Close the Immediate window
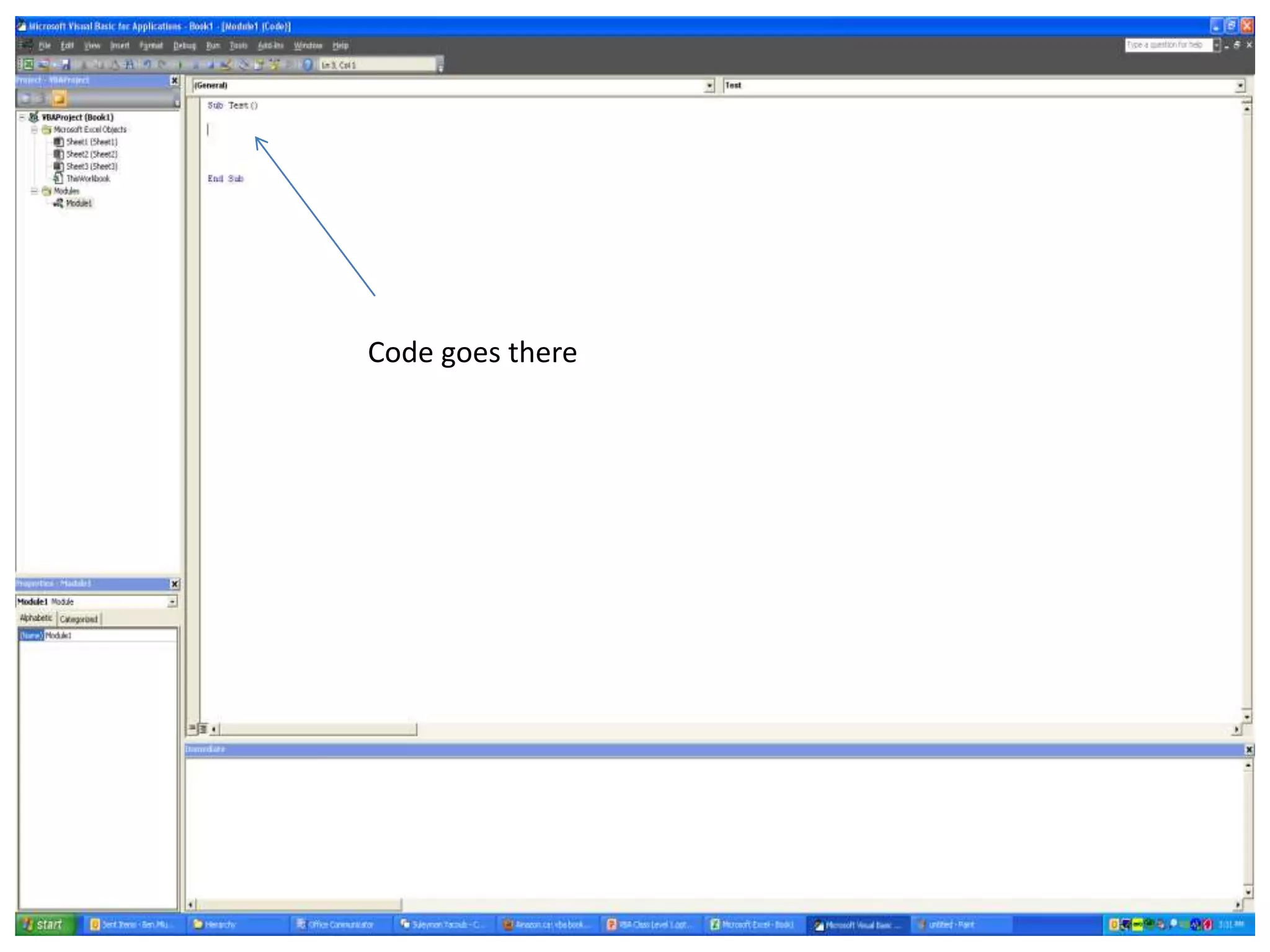The width and height of the screenshot is (1270, 952). [x=1248, y=750]
